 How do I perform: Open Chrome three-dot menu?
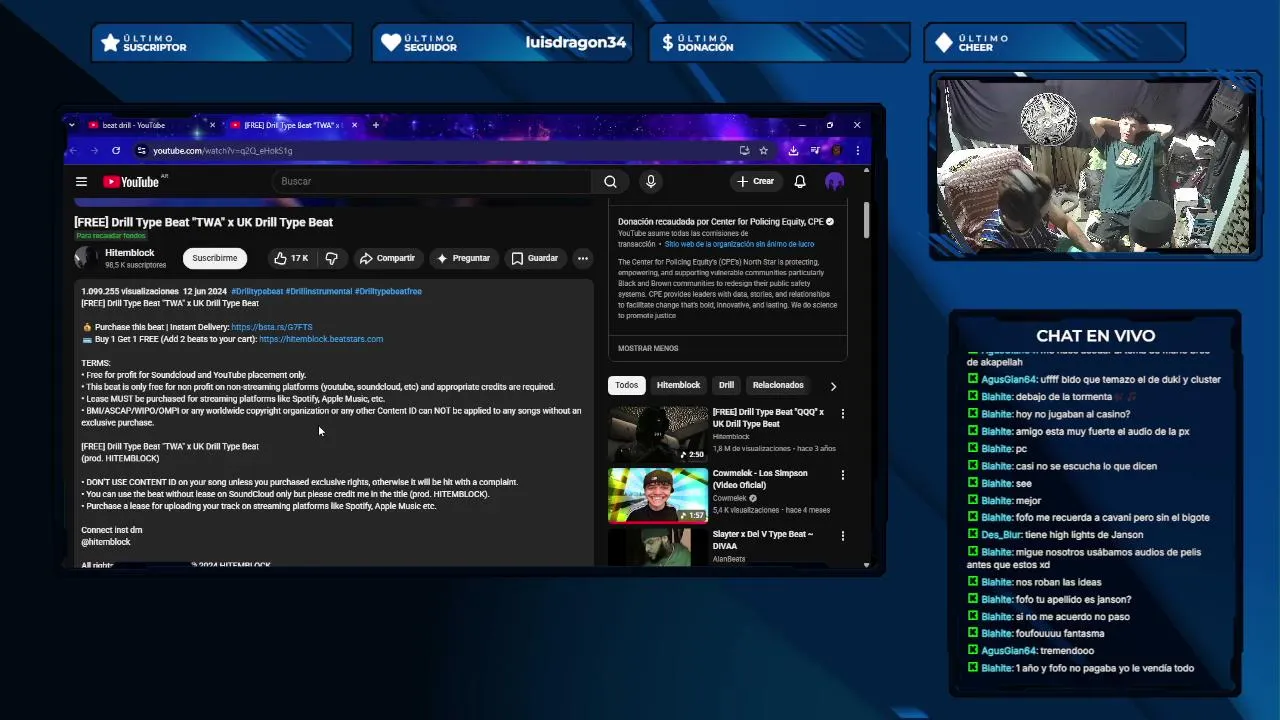tap(857, 150)
